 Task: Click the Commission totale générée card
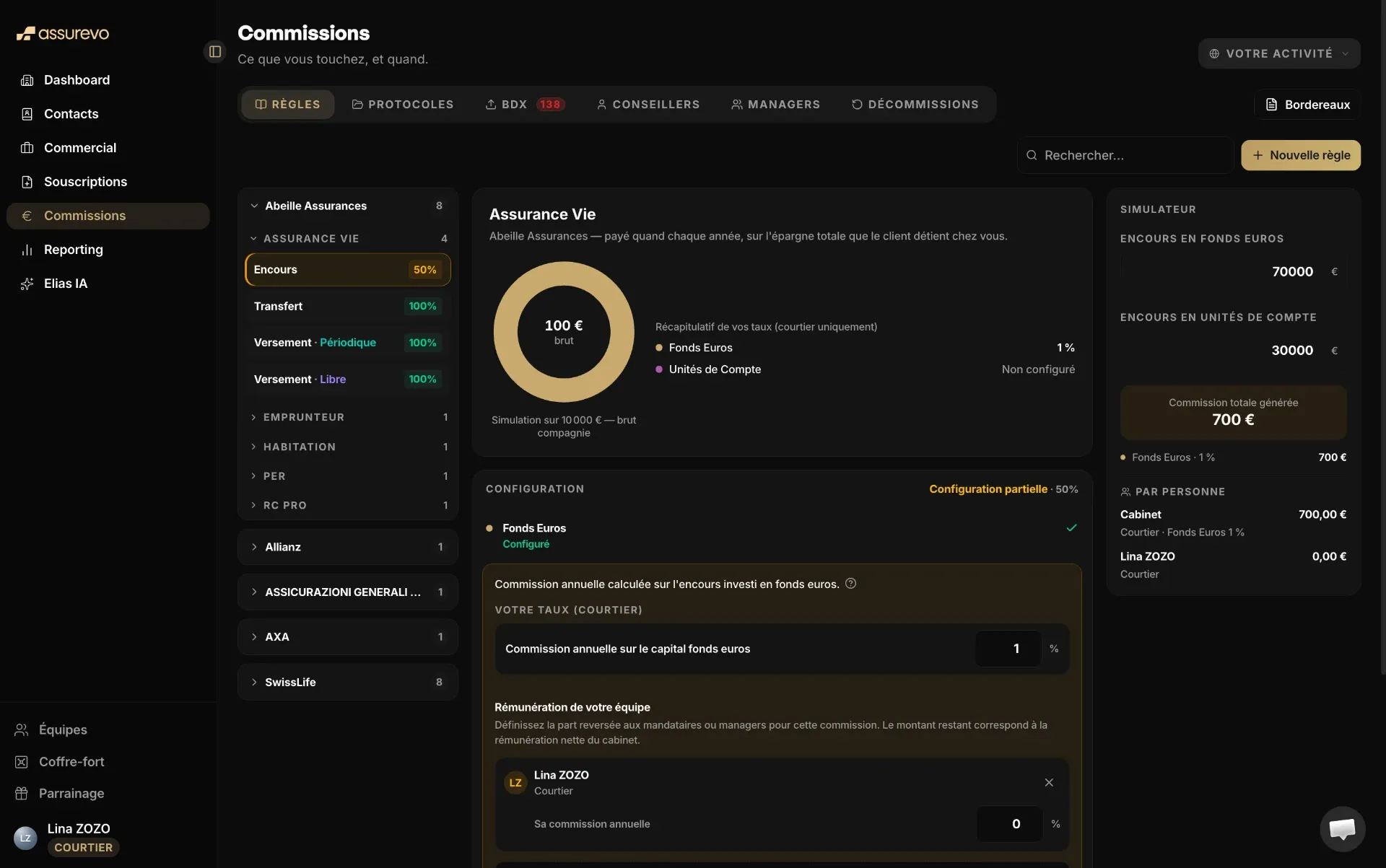pos(1234,413)
